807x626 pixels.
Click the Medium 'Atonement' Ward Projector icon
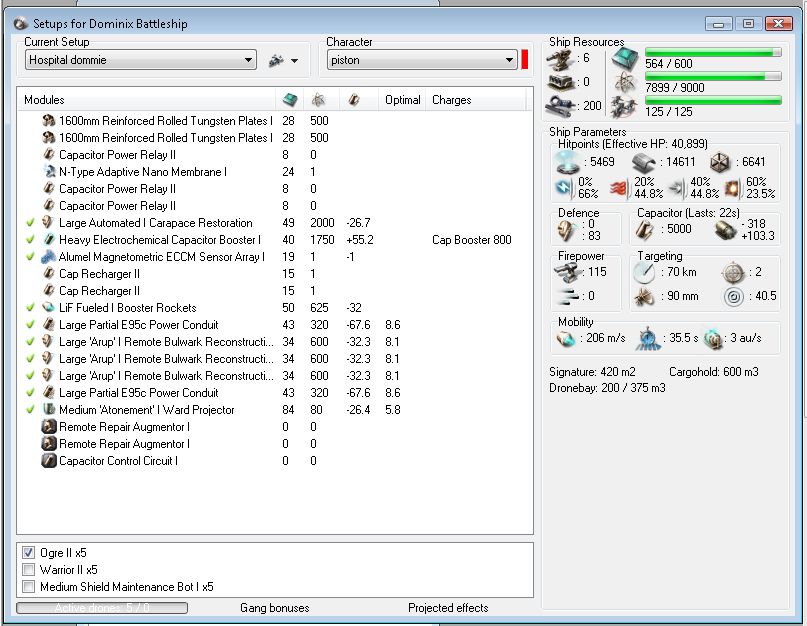(x=49, y=409)
